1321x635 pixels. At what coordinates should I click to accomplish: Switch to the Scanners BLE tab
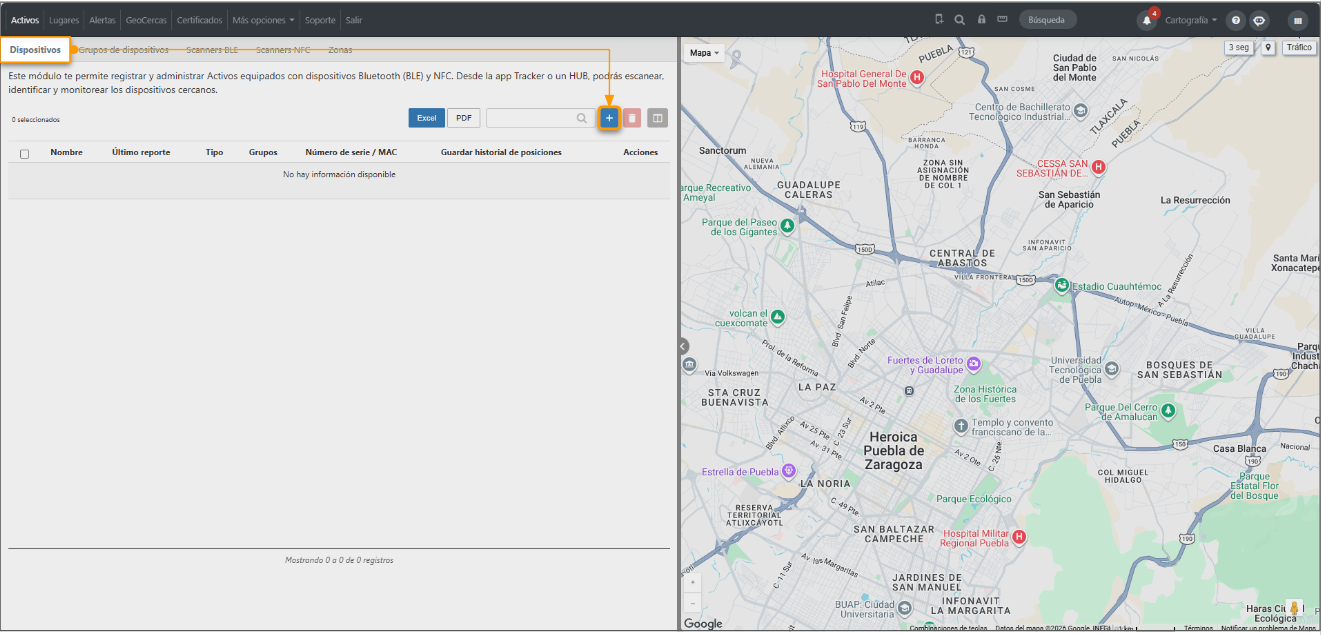coord(212,49)
